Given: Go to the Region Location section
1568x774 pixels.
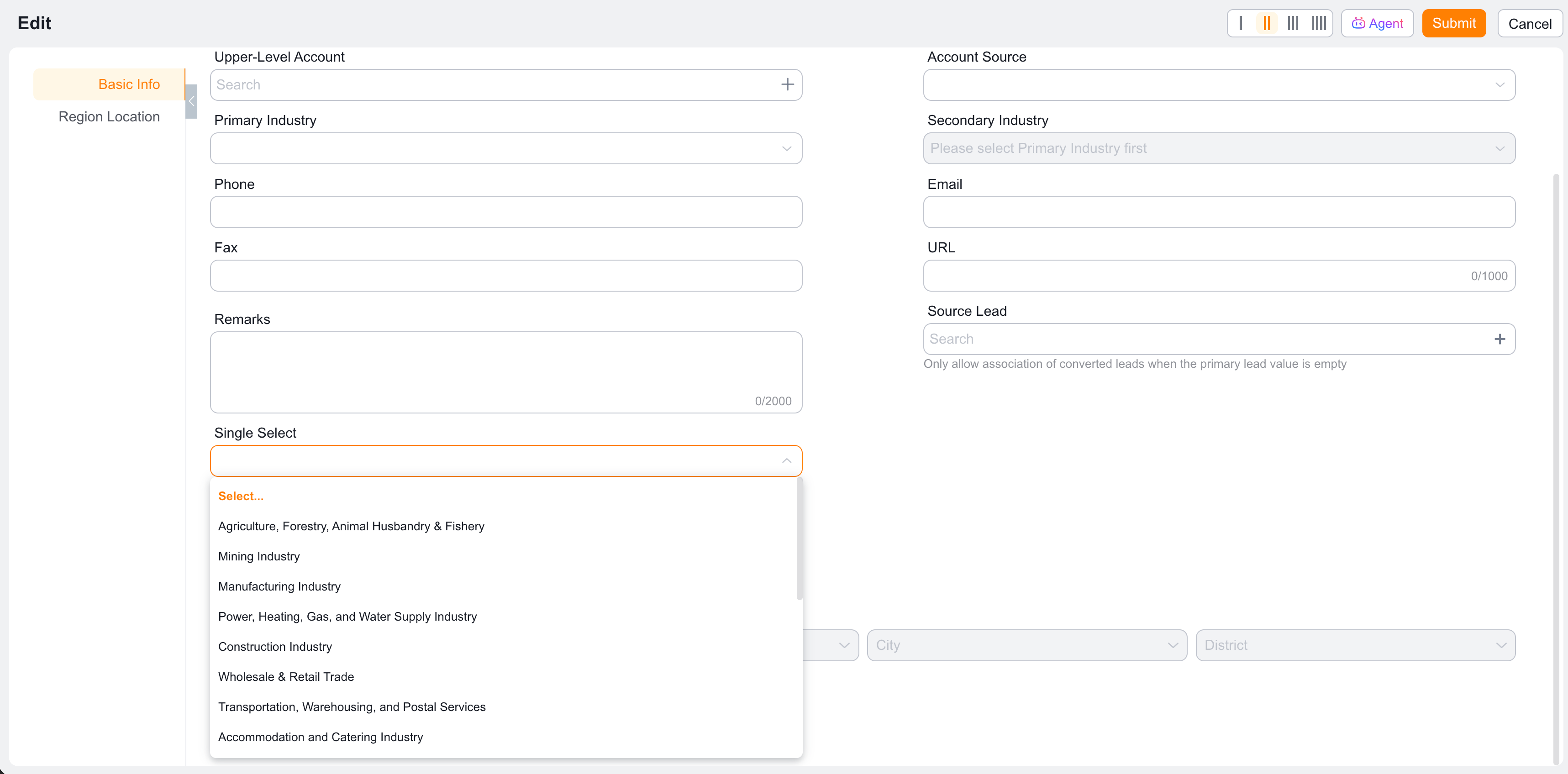Looking at the screenshot, I should (x=109, y=116).
